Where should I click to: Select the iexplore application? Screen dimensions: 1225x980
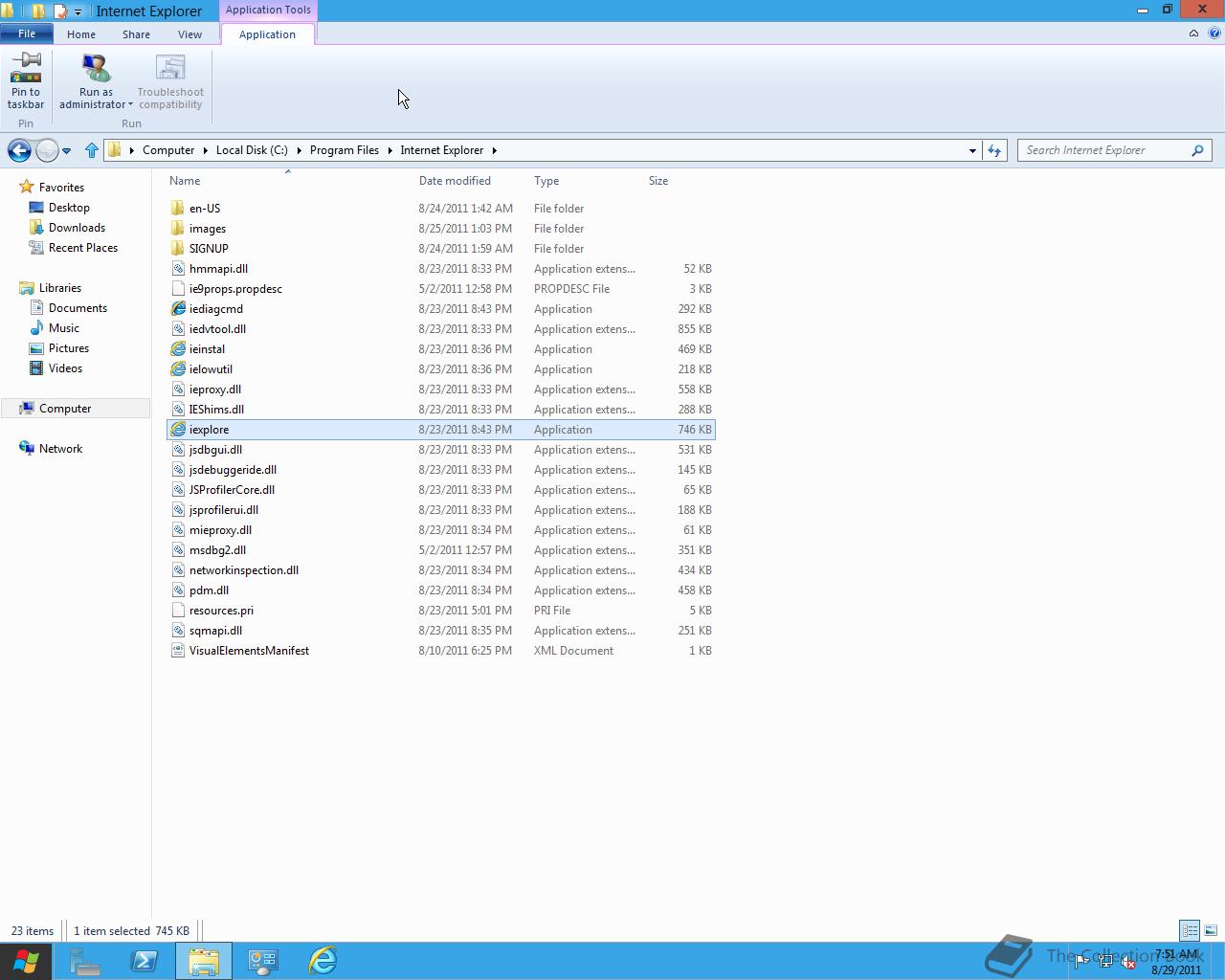pos(441,430)
